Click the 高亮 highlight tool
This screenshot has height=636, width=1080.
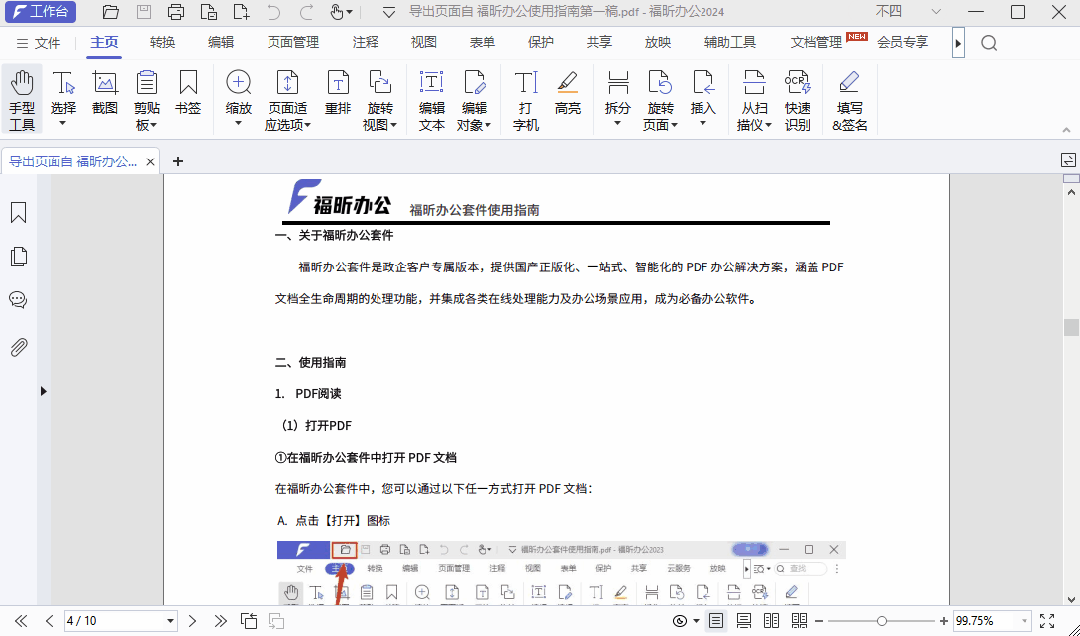click(x=568, y=98)
